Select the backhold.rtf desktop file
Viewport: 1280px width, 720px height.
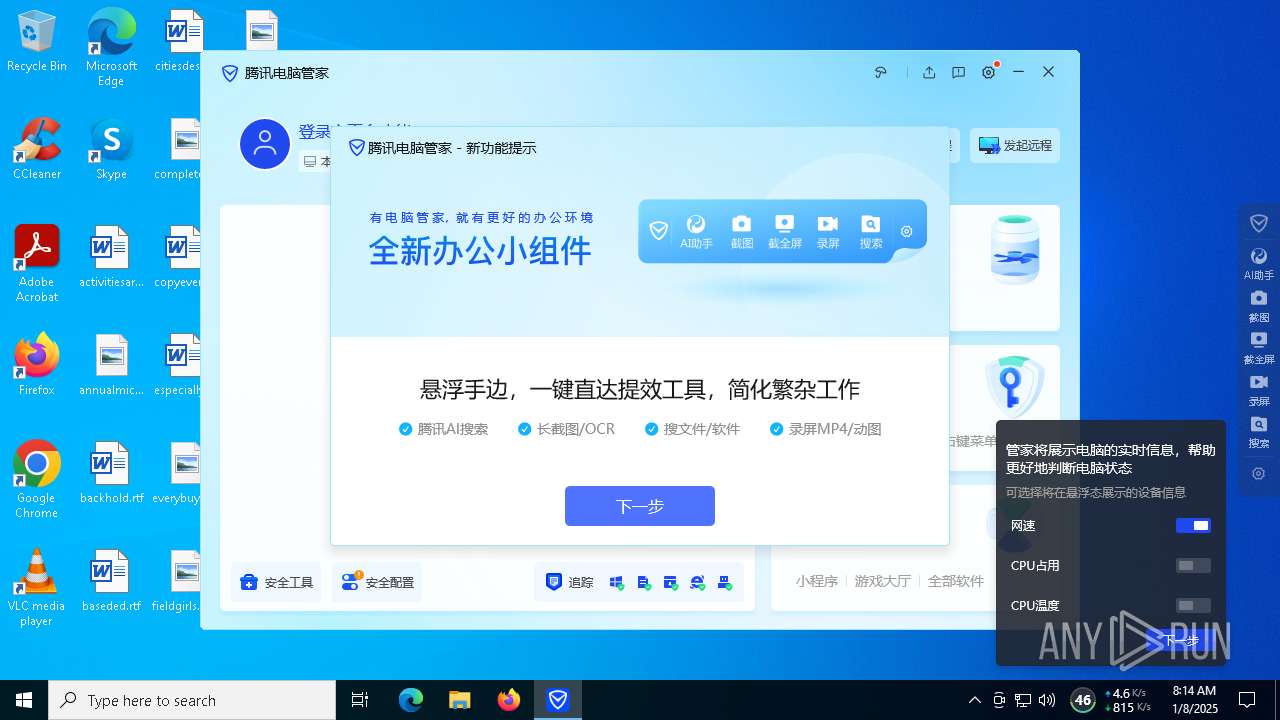pos(111,472)
